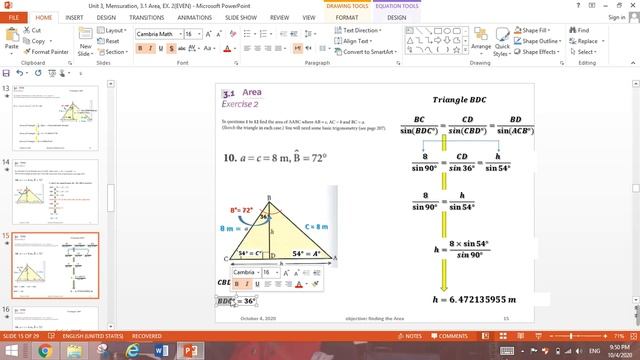640x360 pixels.
Task: Start slide show from status bar
Action: 538,336
